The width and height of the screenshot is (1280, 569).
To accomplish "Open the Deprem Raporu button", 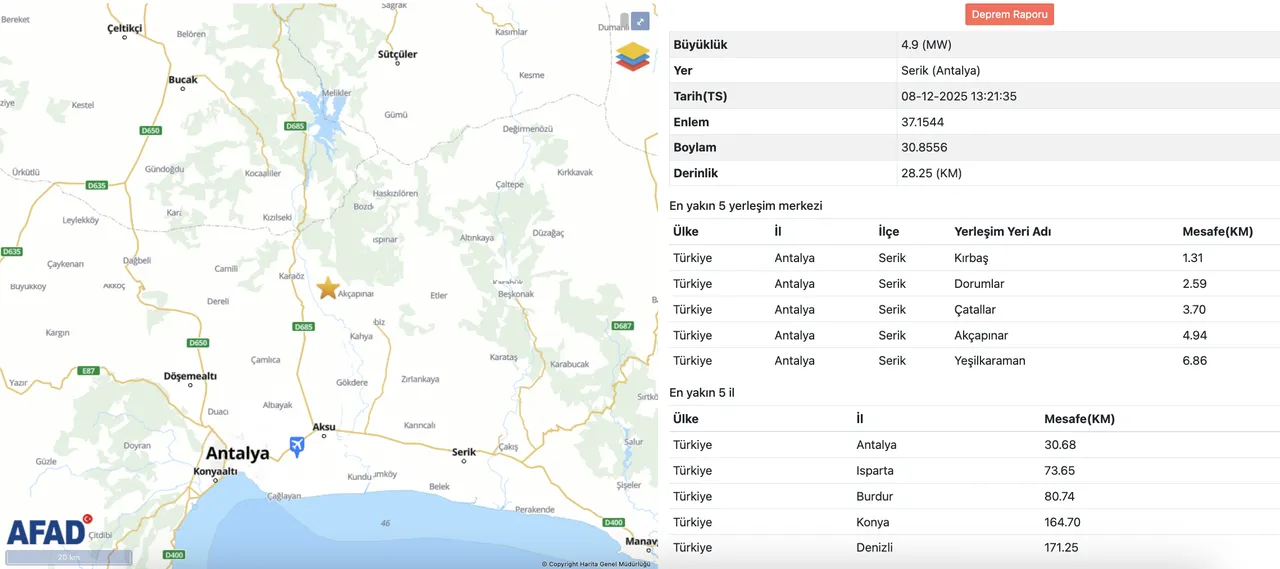I will tap(1009, 15).
